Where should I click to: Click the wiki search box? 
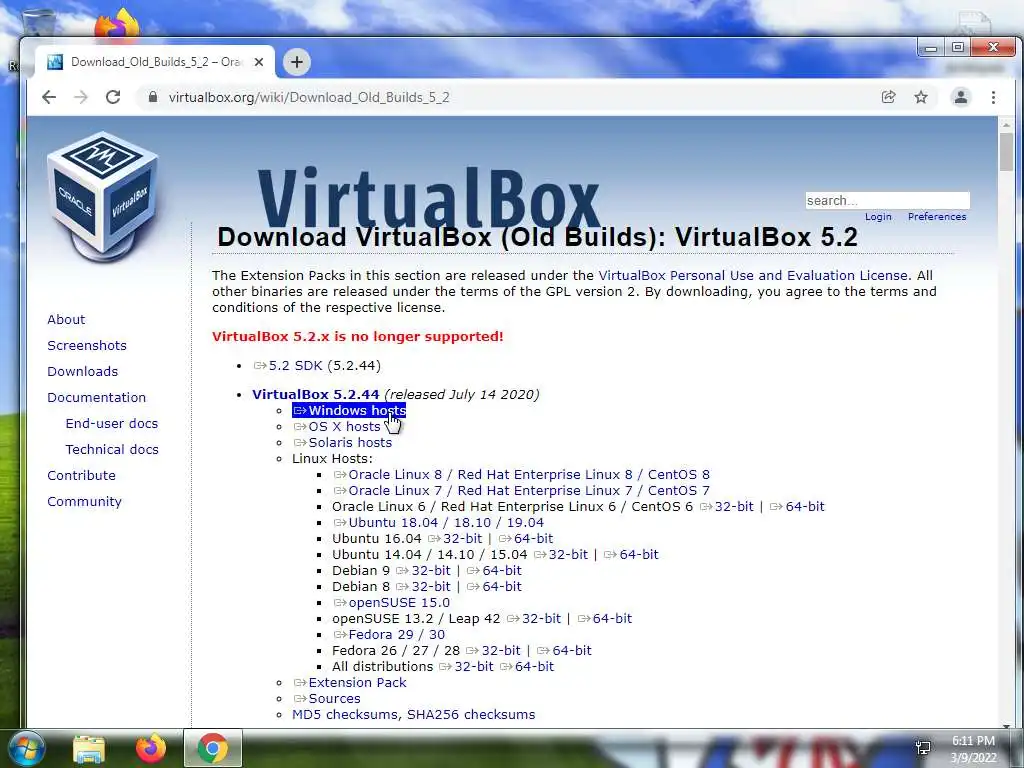[888, 200]
